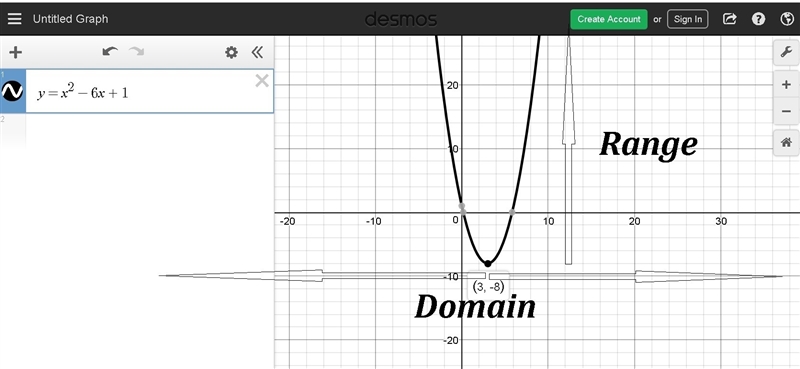Delete the y = x² − 6x + 1 expression
This screenshot has height=369, width=800.
tap(262, 81)
